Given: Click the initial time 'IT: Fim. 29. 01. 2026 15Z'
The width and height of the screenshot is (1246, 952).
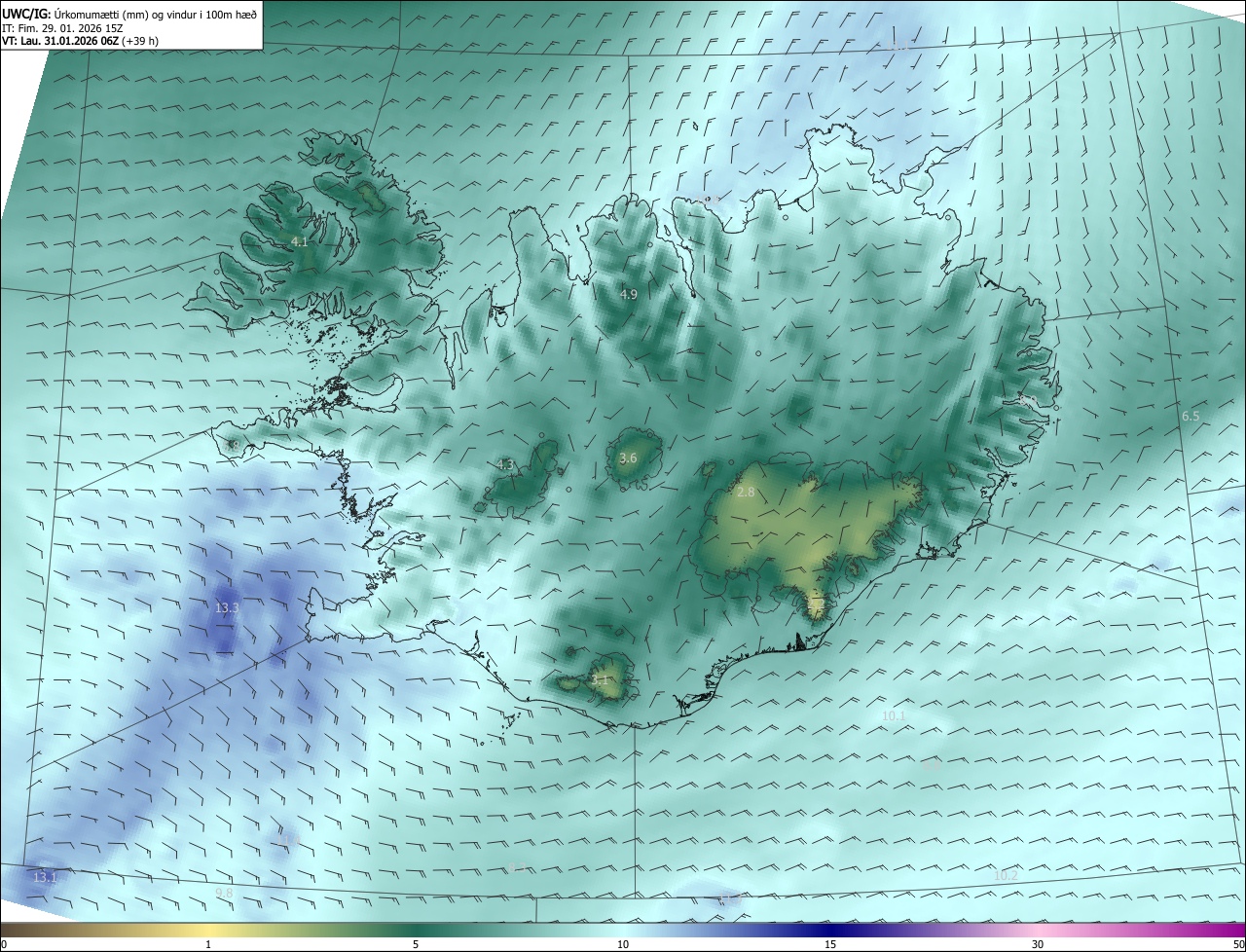Looking at the screenshot, I should pos(62,28).
